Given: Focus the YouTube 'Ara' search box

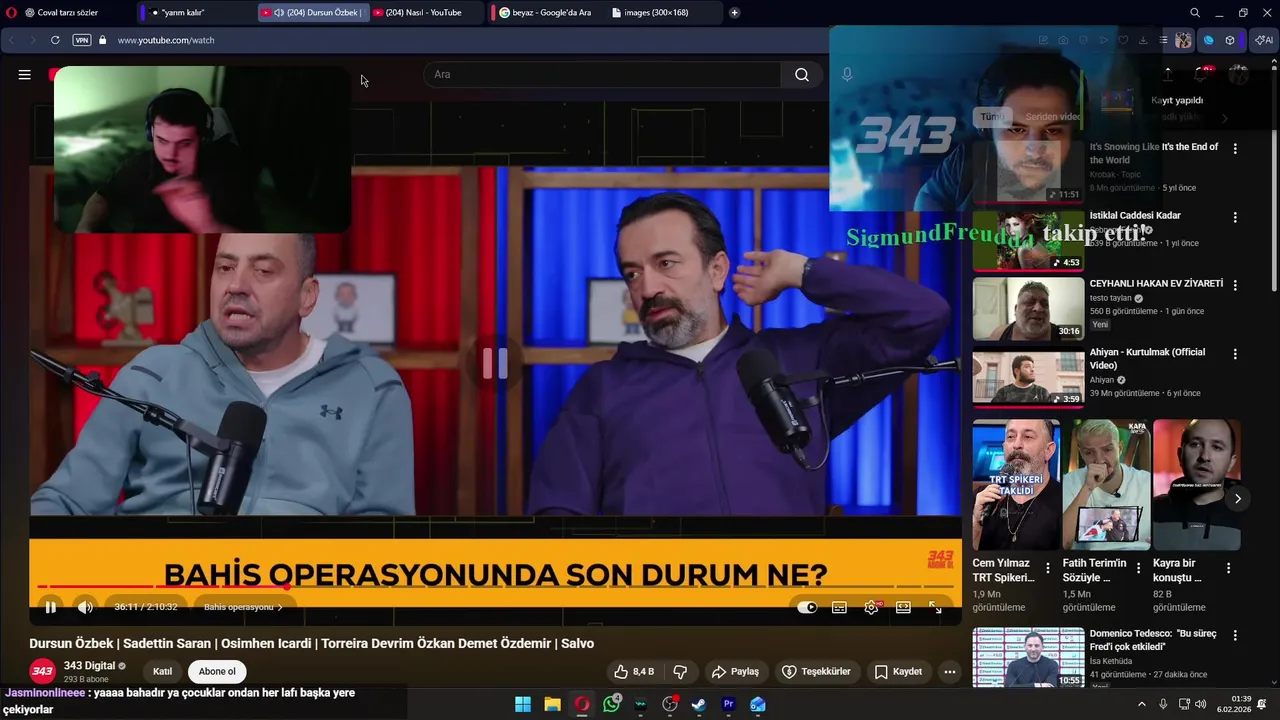Looking at the screenshot, I should [x=602, y=74].
